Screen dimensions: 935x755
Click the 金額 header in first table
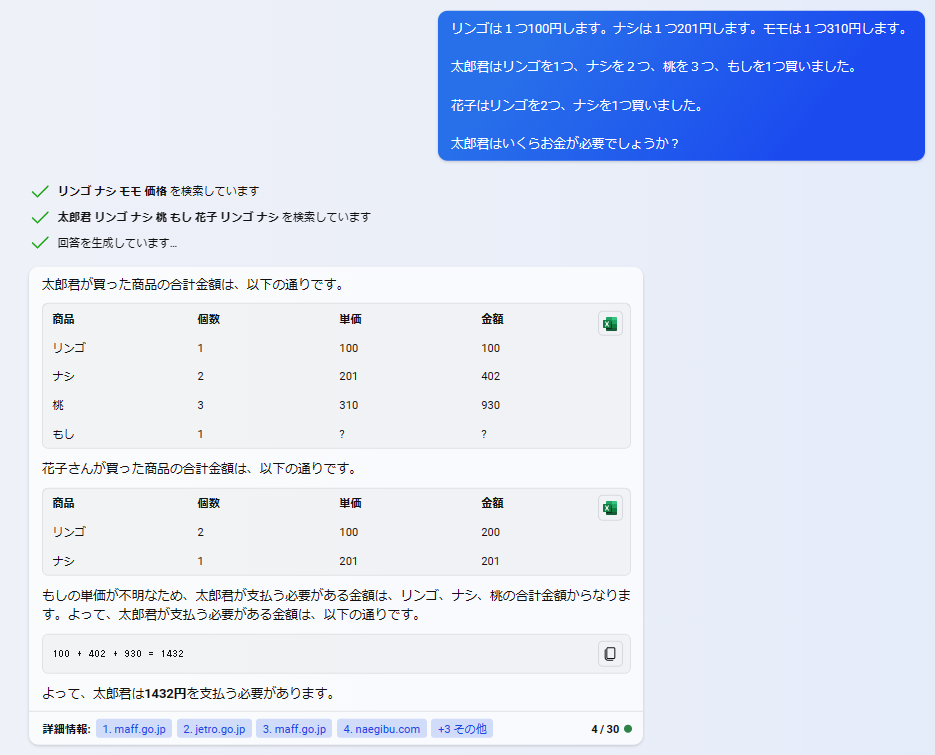tap(492, 319)
